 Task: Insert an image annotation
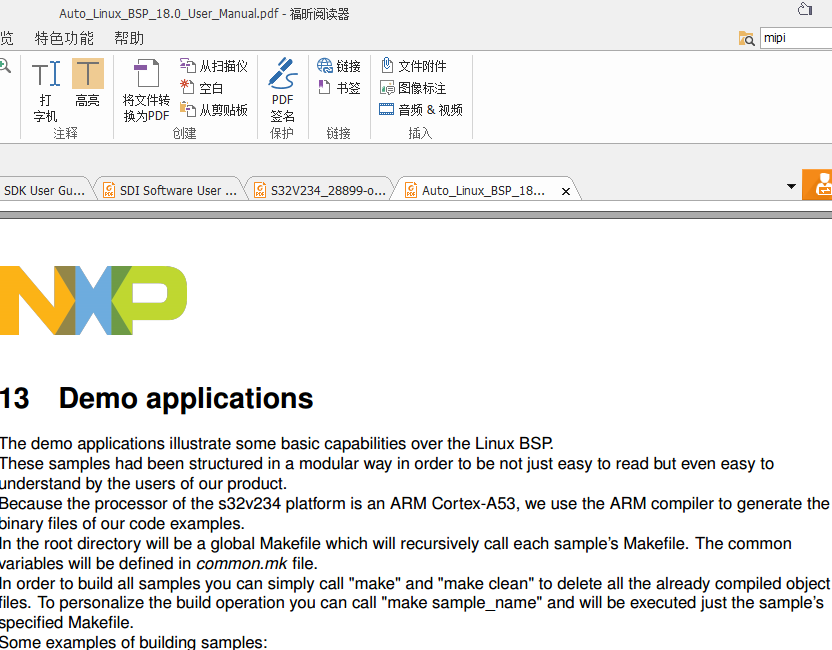tap(413, 88)
